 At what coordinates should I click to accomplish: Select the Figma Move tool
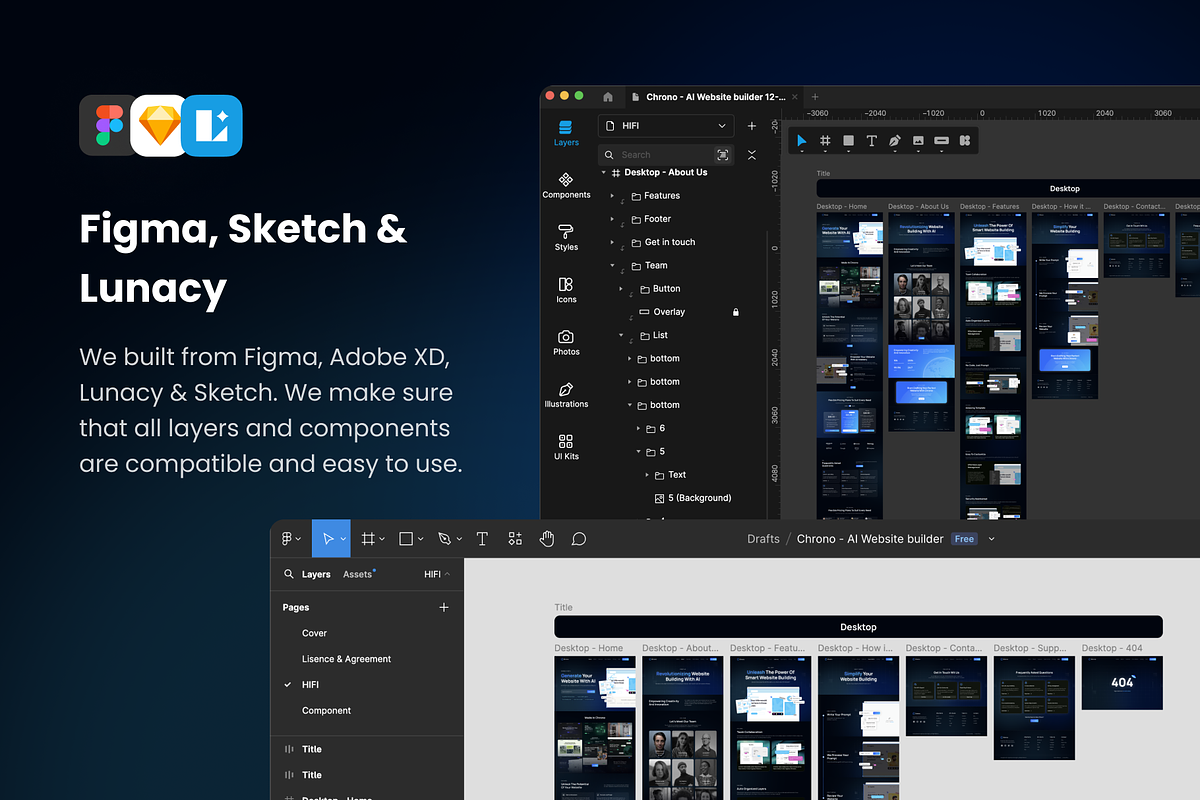pos(327,539)
